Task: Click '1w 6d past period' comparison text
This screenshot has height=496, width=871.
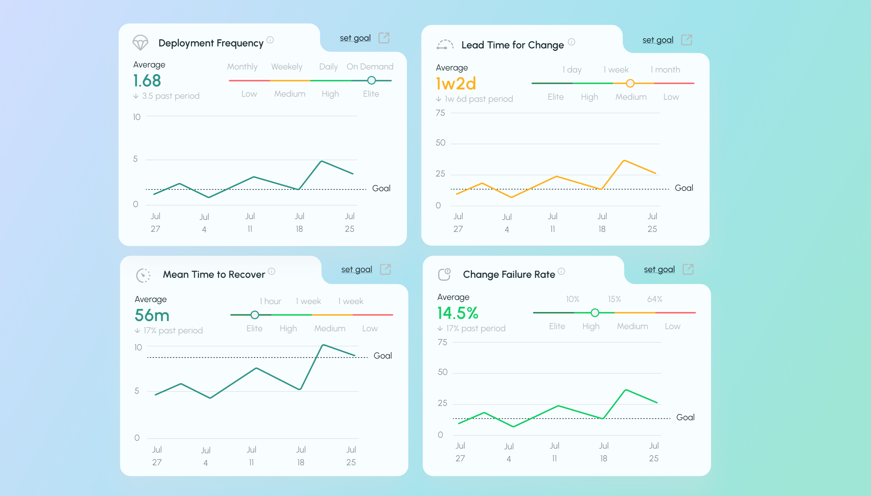Action: point(479,99)
